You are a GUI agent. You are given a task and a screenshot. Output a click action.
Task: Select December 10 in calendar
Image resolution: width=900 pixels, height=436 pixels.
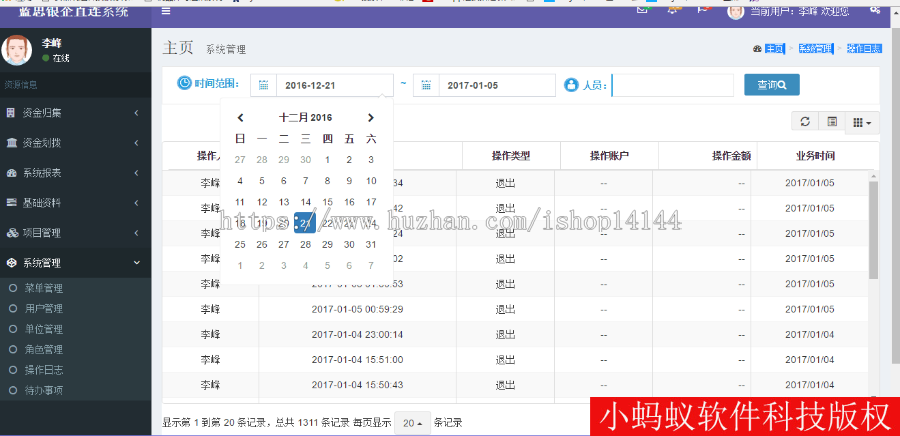point(371,181)
